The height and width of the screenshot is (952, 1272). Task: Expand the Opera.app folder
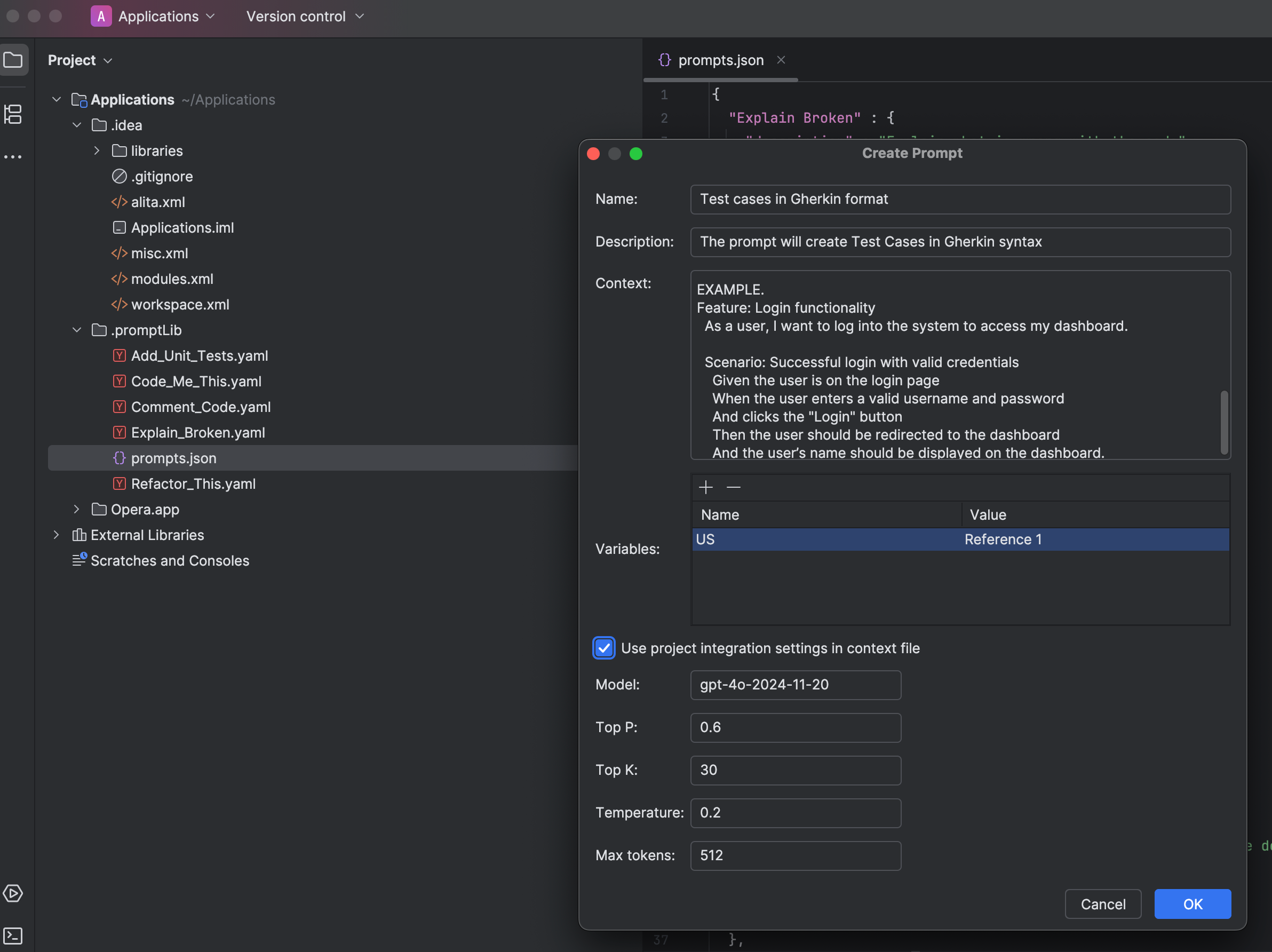(x=76, y=509)
